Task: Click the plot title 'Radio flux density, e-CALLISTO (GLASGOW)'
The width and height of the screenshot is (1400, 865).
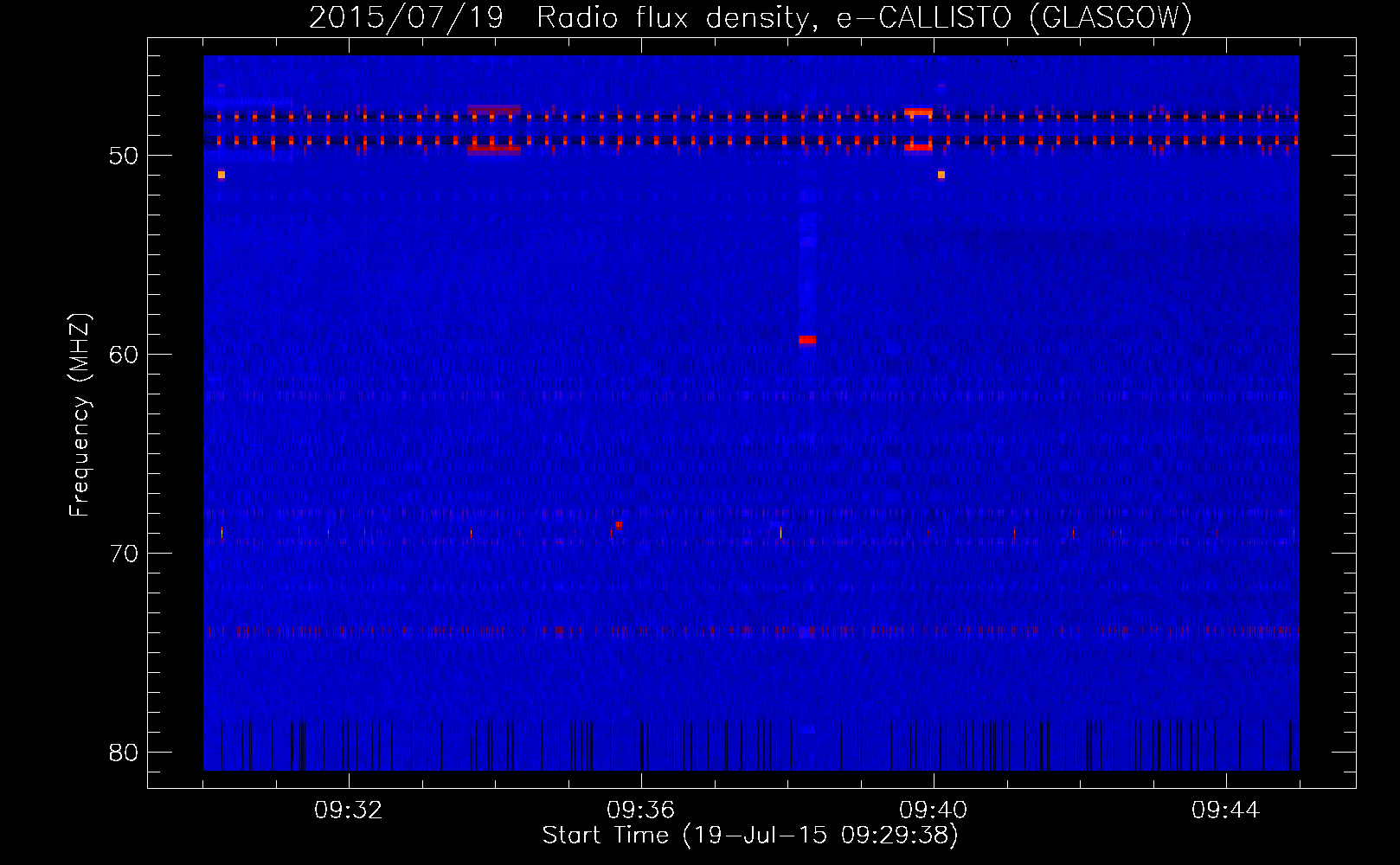Action: (864, 17)
